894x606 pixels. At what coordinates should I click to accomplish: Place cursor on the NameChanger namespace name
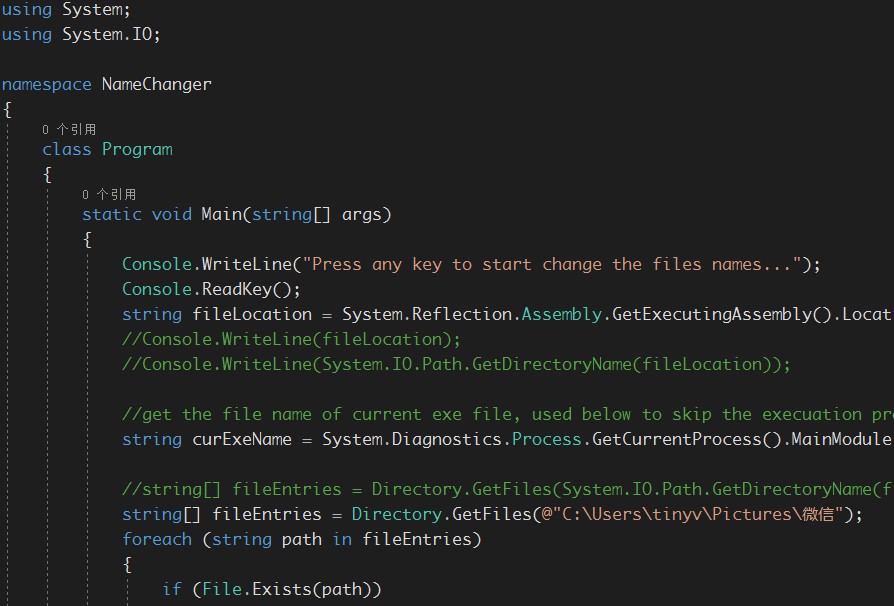click(x=156, y=84)
